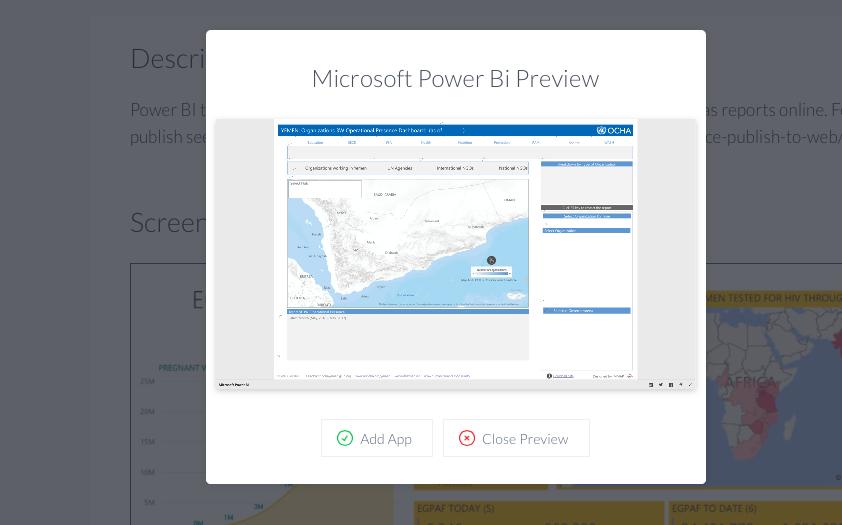The height and width of the screenshot is (525, 842).
Task: Click the Microsoft Power Bi Preview title
Action: (455, 79)
